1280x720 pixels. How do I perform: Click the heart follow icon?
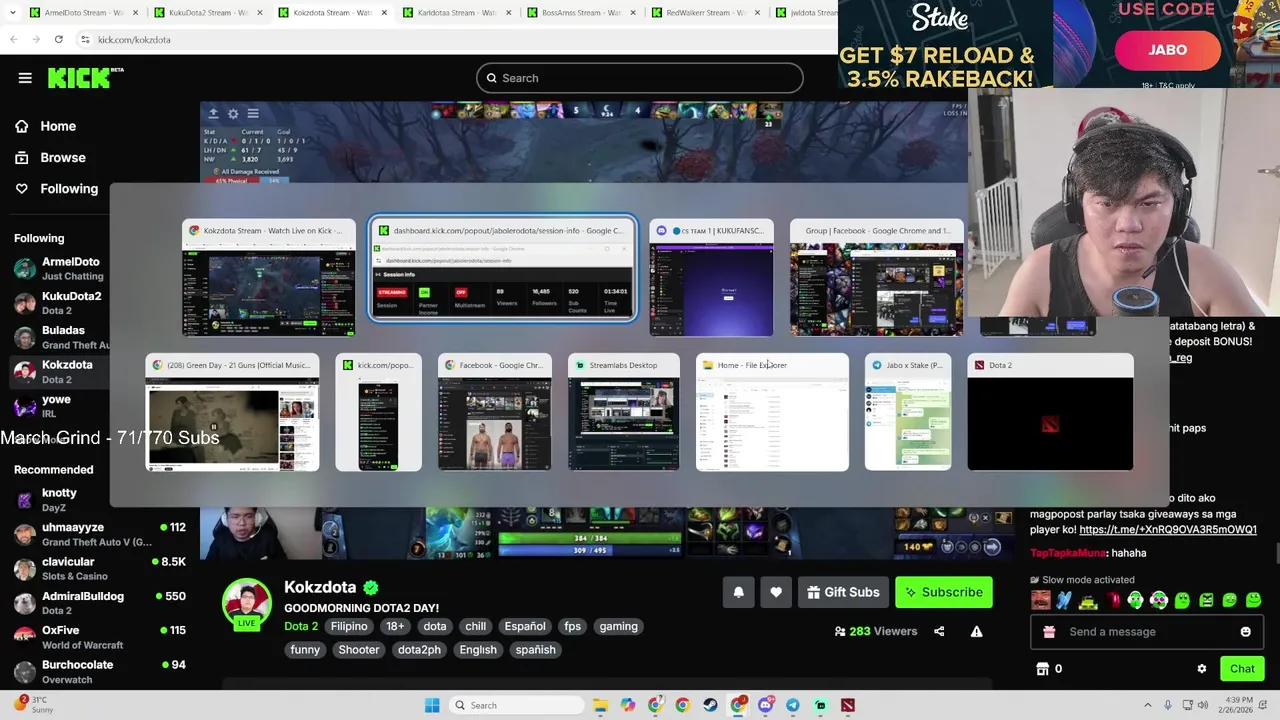[x=776, y=592]
